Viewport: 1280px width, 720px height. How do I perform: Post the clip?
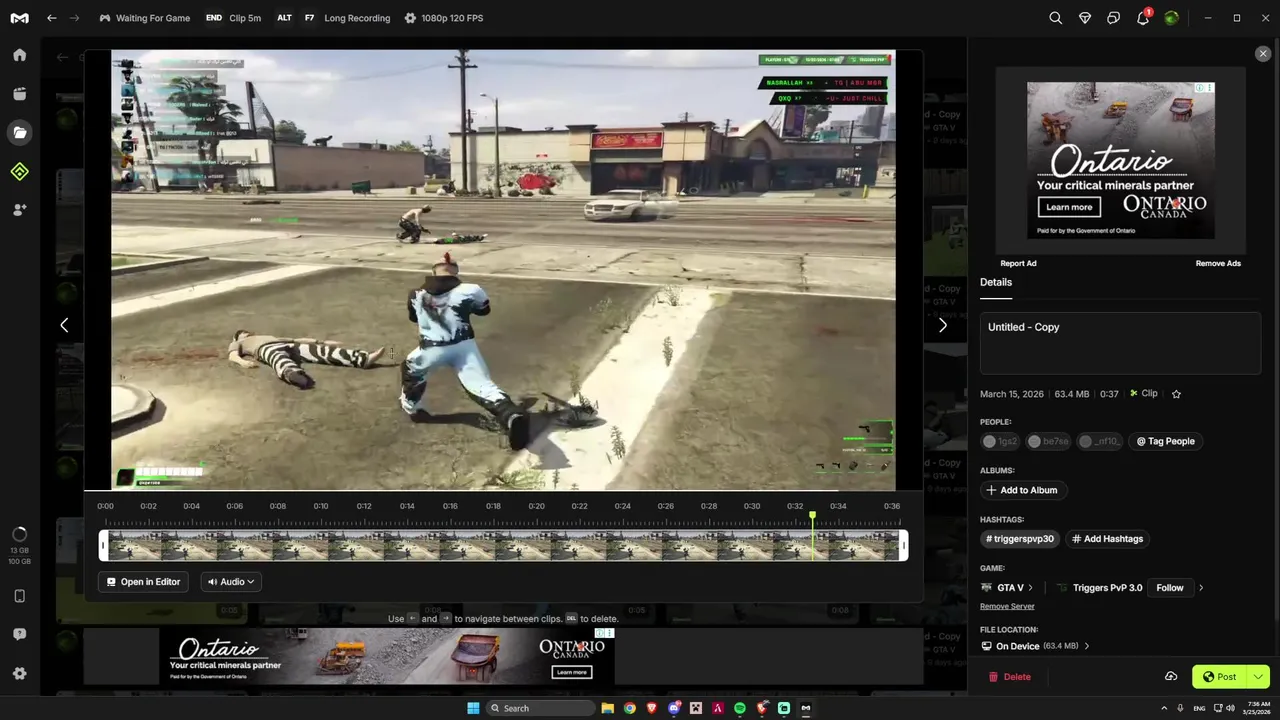(1220, 677)
